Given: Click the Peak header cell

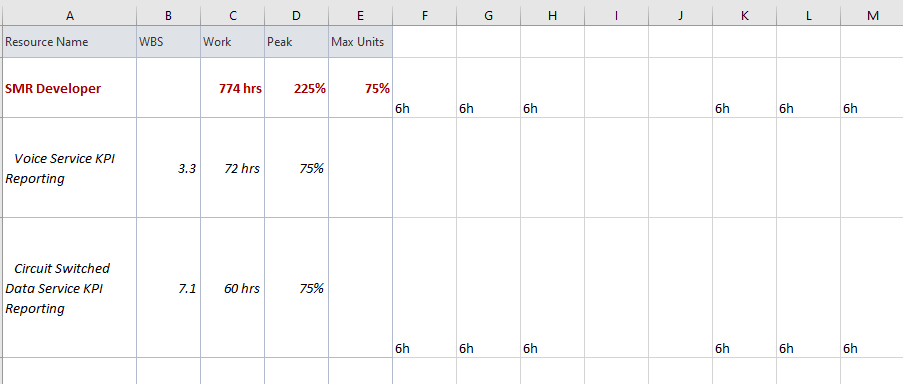Looking at the screenshot, I should (297, 42).
